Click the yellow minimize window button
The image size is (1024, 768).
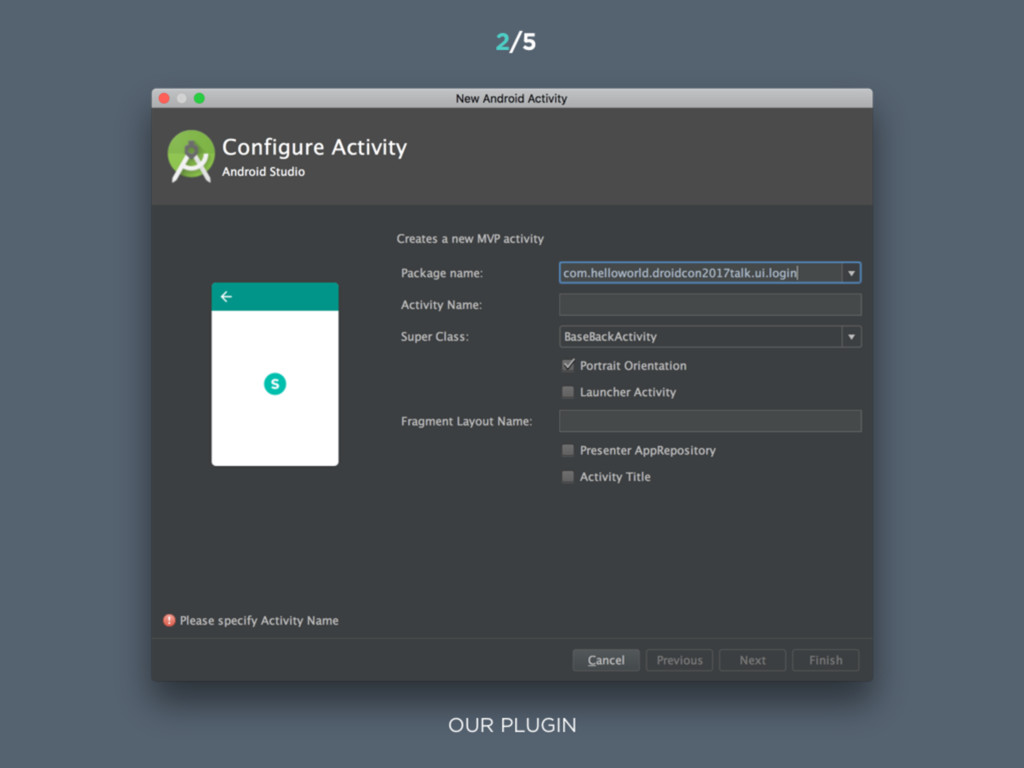[x=182, y=98]
